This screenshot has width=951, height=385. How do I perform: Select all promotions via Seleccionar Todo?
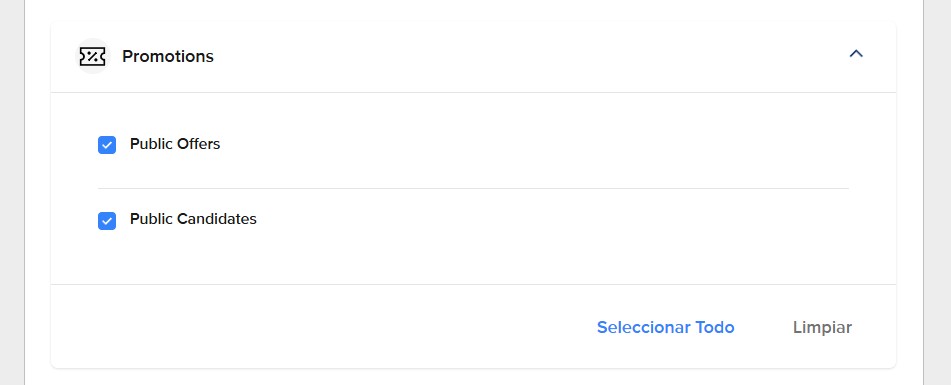[665, 327]
